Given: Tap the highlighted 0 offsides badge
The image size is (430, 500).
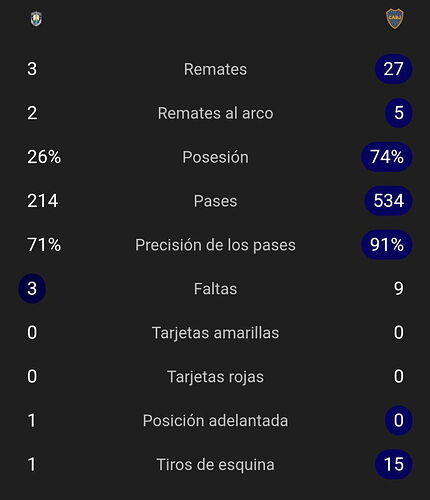Looking at the screenshot, I should (399, 420).
